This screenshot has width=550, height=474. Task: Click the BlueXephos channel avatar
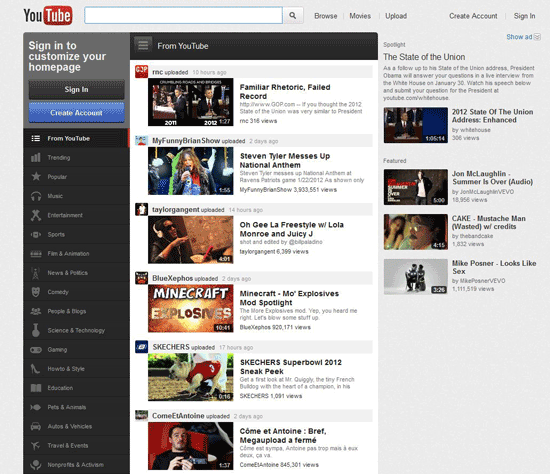141,278
